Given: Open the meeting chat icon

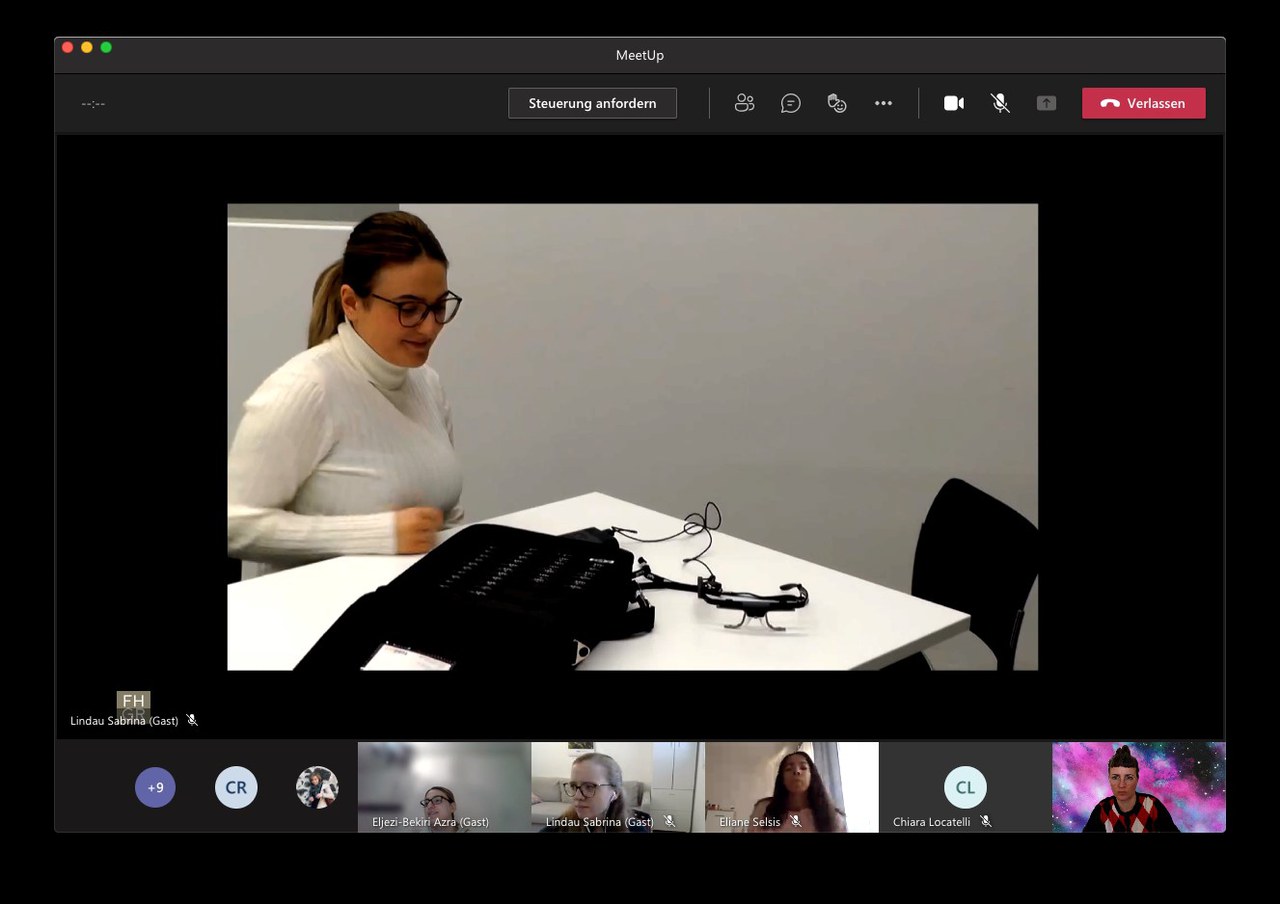Looking at the screenshot, I should [791, 103].
